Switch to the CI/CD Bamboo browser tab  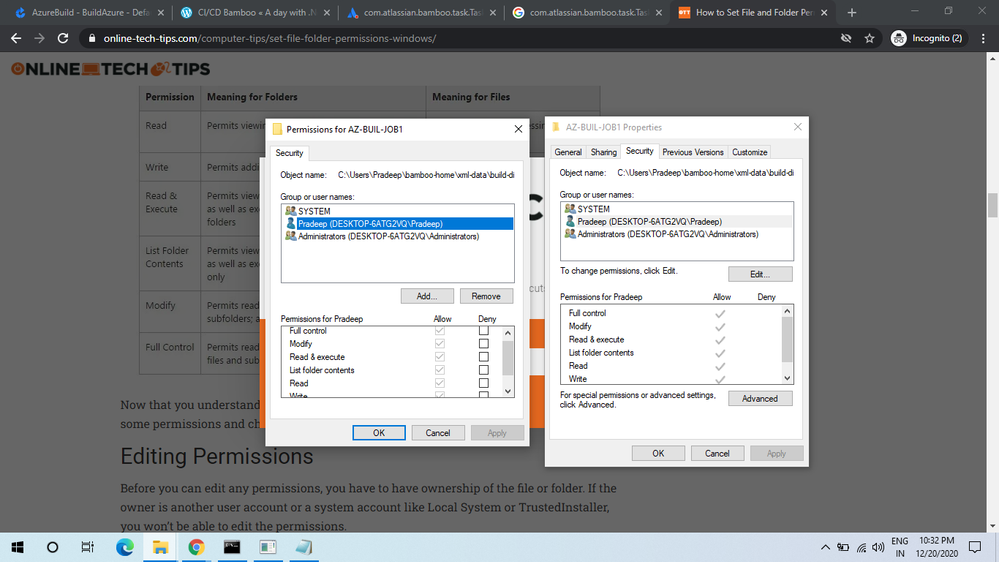(x=256, y=13)
